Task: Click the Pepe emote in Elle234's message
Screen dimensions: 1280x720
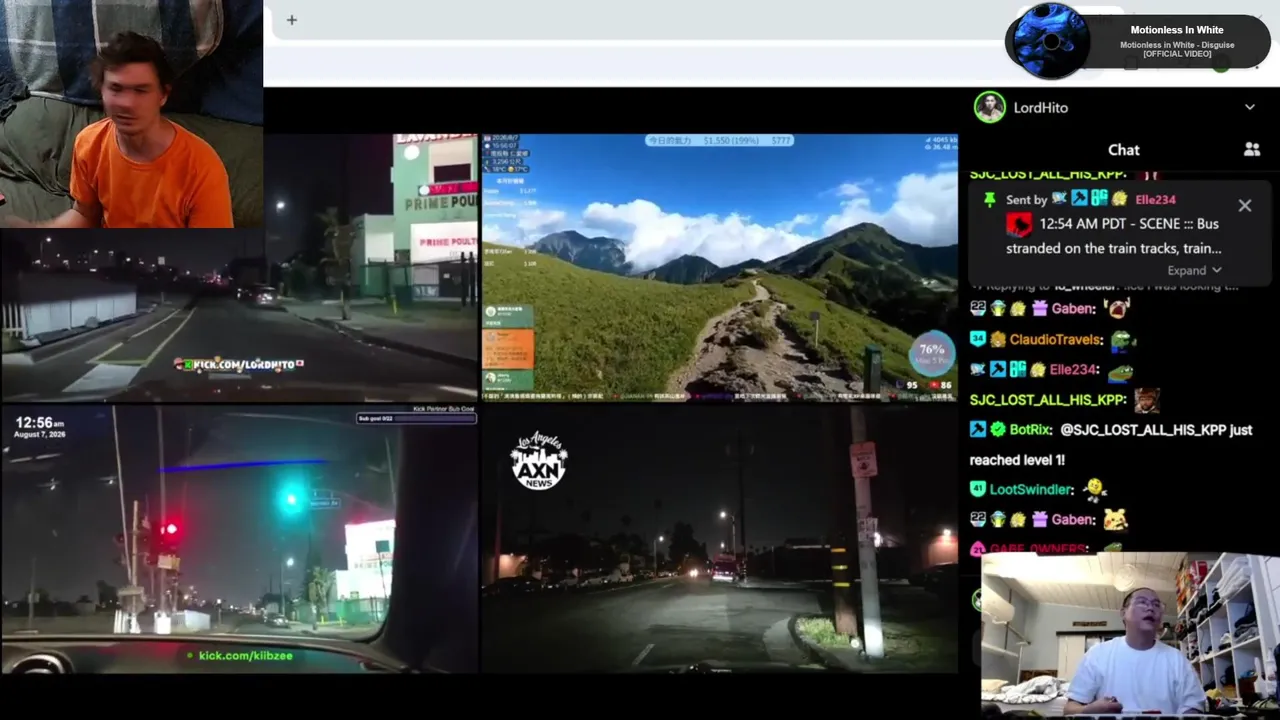Action: 1119,372
